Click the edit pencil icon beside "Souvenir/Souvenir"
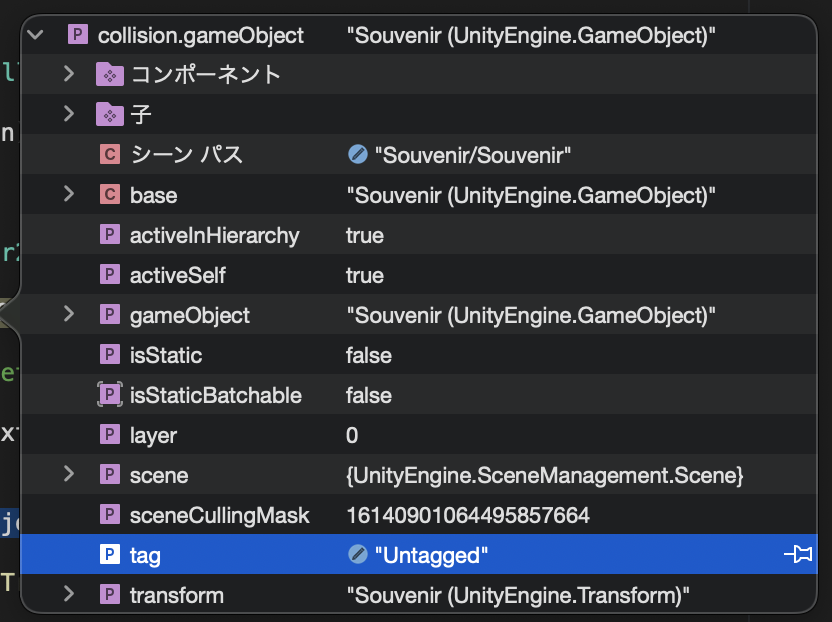The image size is (832, 622). click(358, 154)
